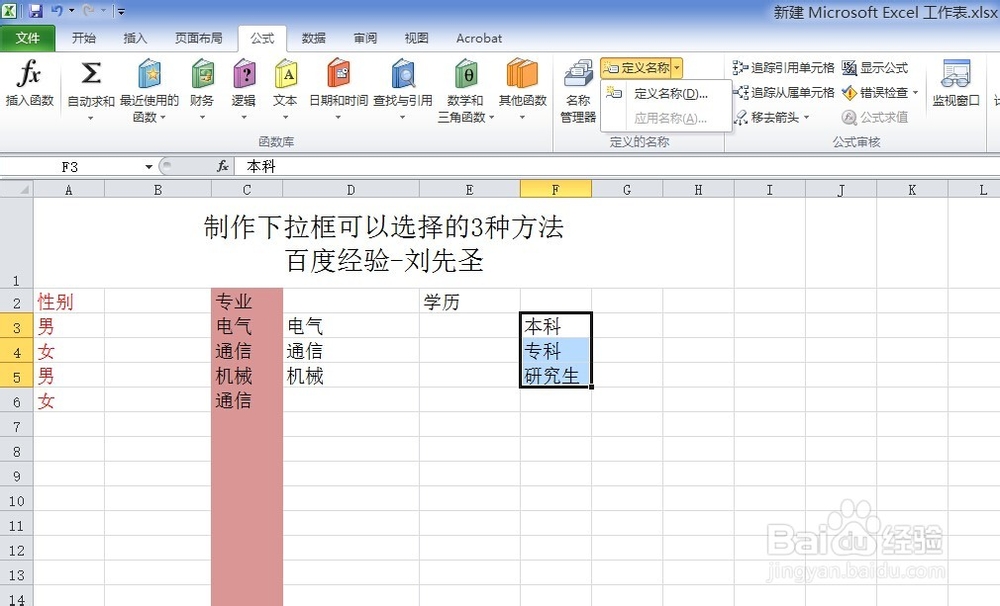Expand the Error Checking dropdown arrow
The width and height of the screenshot is (1000, 606).
914,92
